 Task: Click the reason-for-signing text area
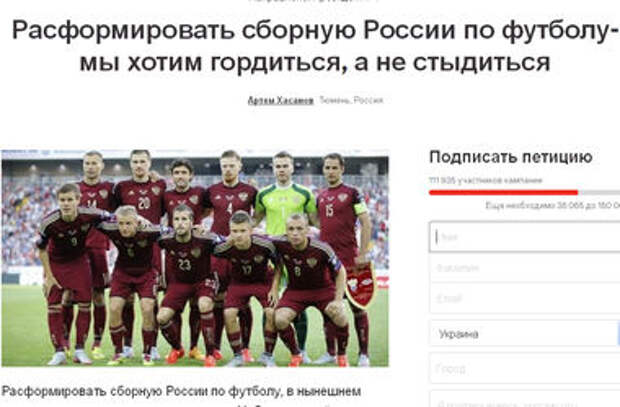pos(524,399)
